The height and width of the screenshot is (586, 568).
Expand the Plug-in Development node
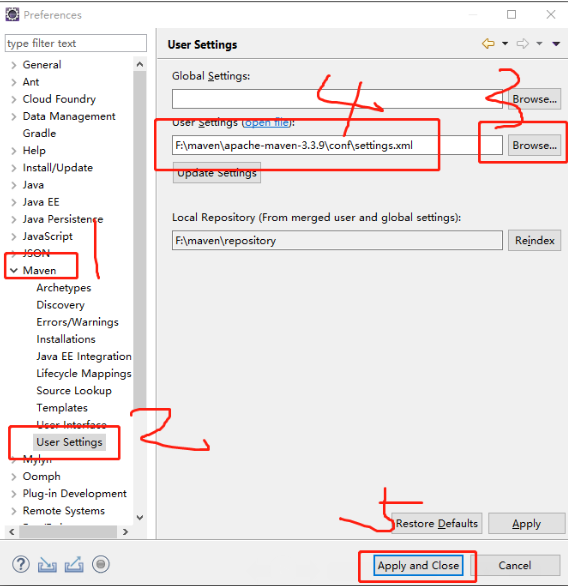[14, 494]
